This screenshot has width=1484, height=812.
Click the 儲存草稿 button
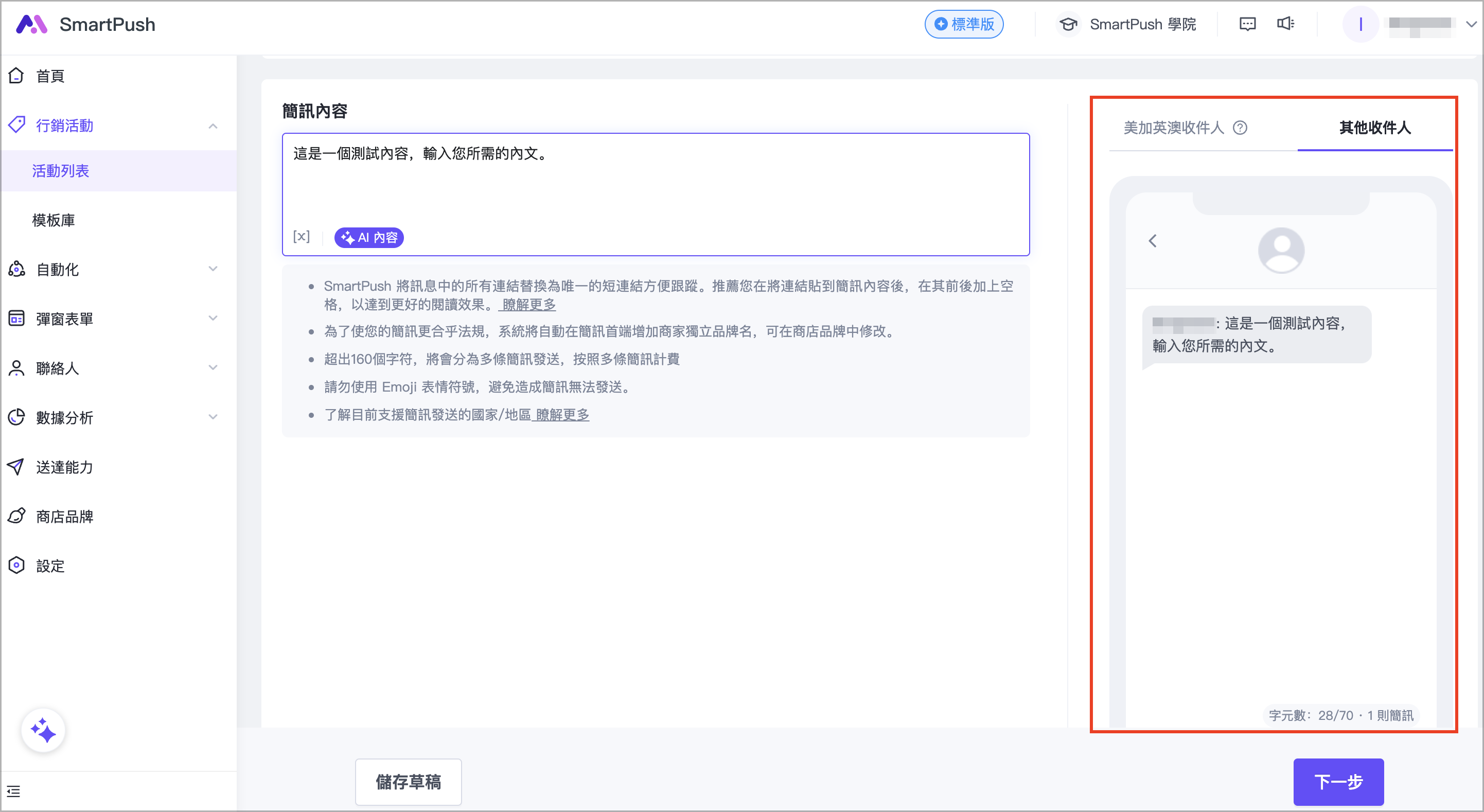pyautogui.click(x=408, y=782)
